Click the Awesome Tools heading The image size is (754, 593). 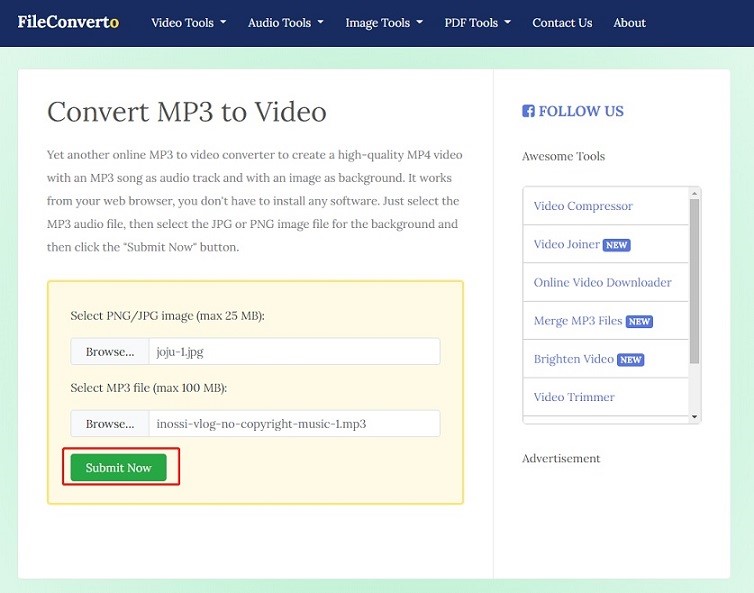[564, 156]
